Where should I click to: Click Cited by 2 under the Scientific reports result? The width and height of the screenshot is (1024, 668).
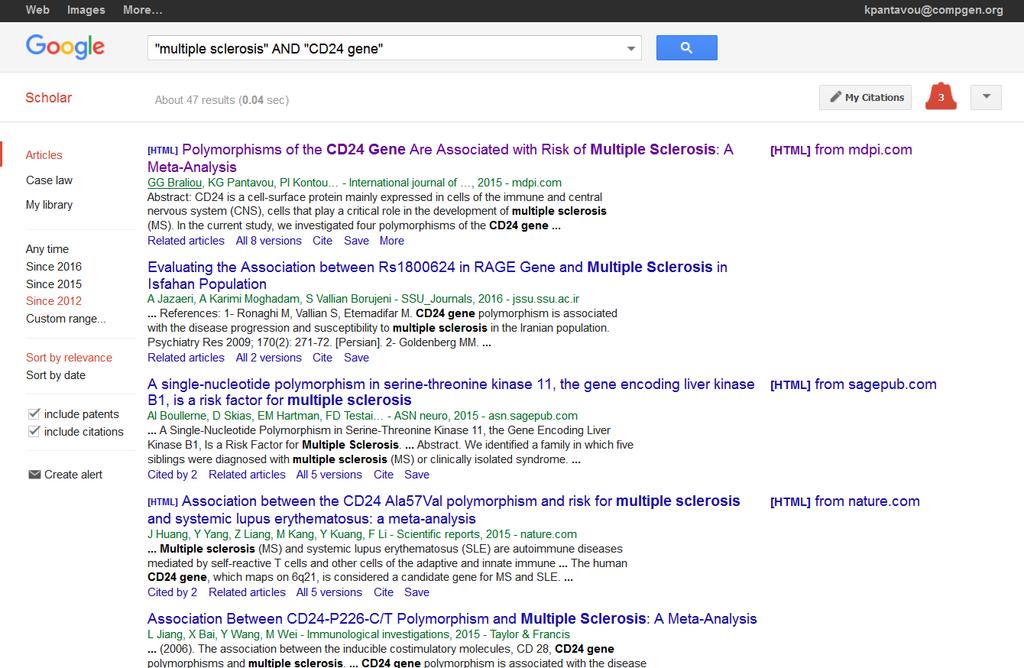172,592
